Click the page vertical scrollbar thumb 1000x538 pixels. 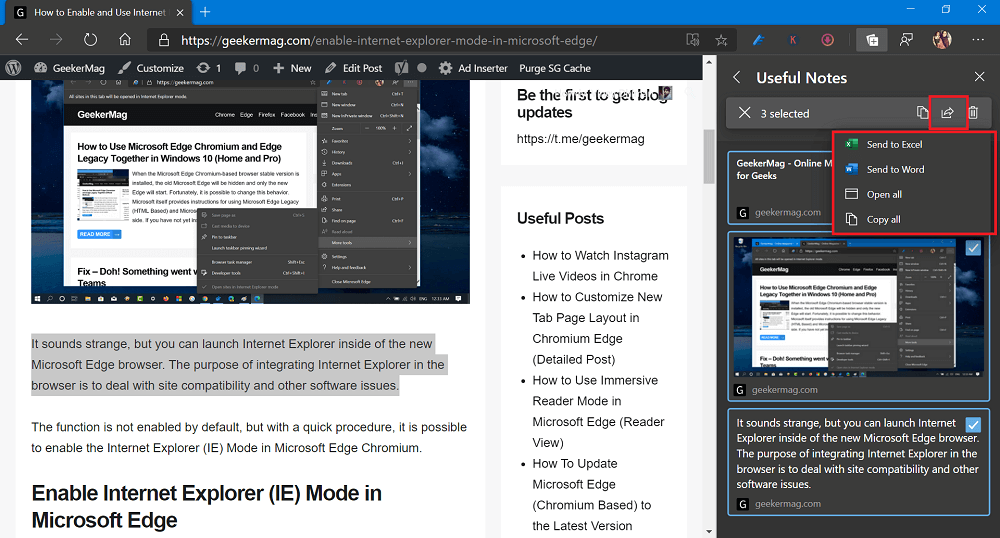click(x=709, y=156)
